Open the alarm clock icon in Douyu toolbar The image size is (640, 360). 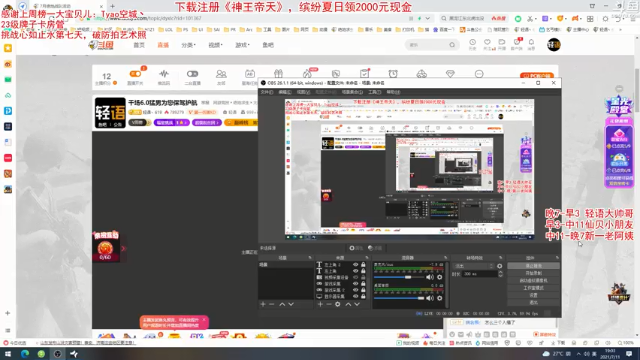(393, 74)
